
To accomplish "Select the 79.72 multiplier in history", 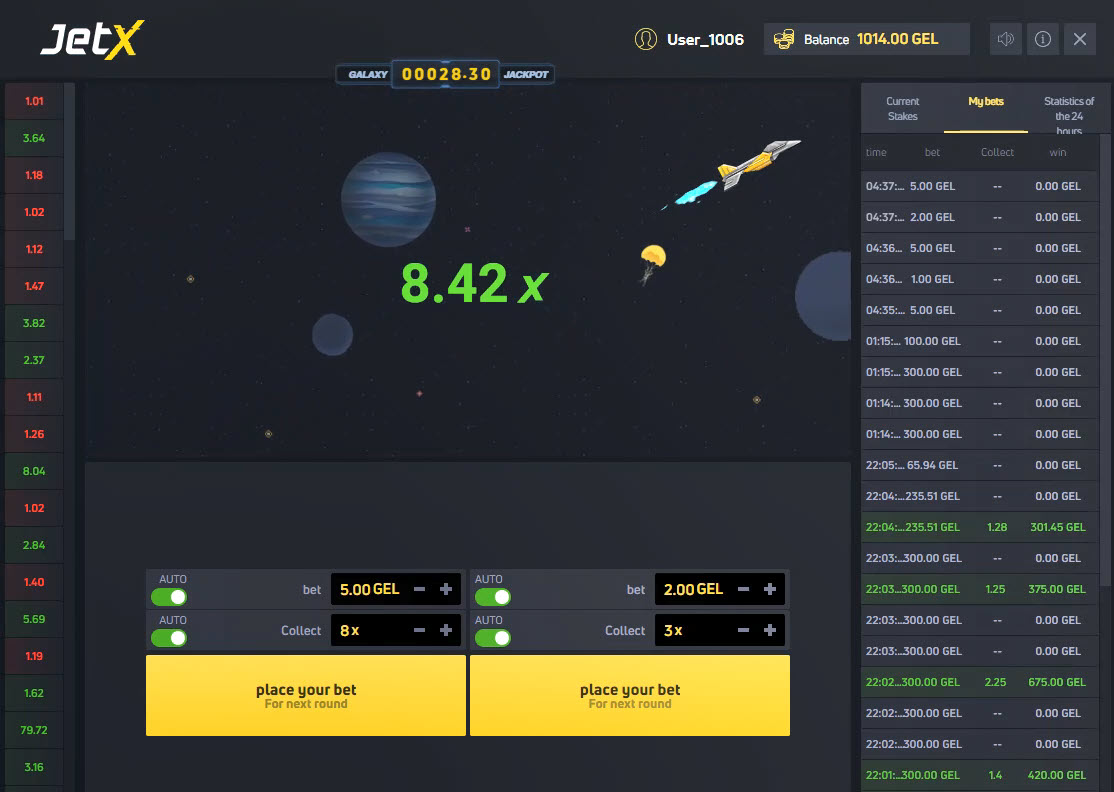I will click(x=34, y=730).
